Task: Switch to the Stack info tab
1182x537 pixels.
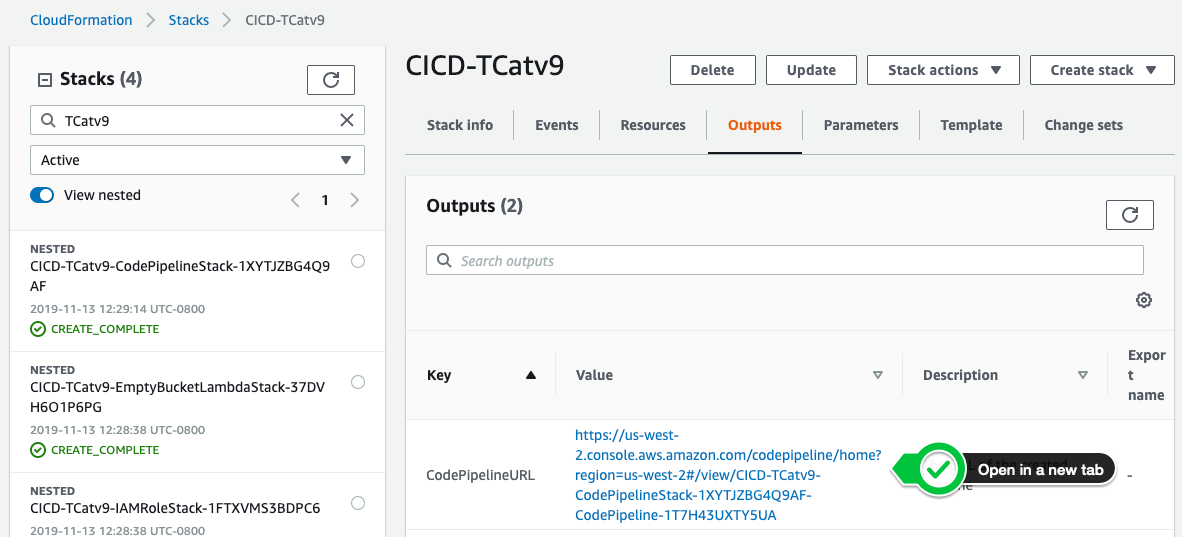Action: click(x=460, y=125)
